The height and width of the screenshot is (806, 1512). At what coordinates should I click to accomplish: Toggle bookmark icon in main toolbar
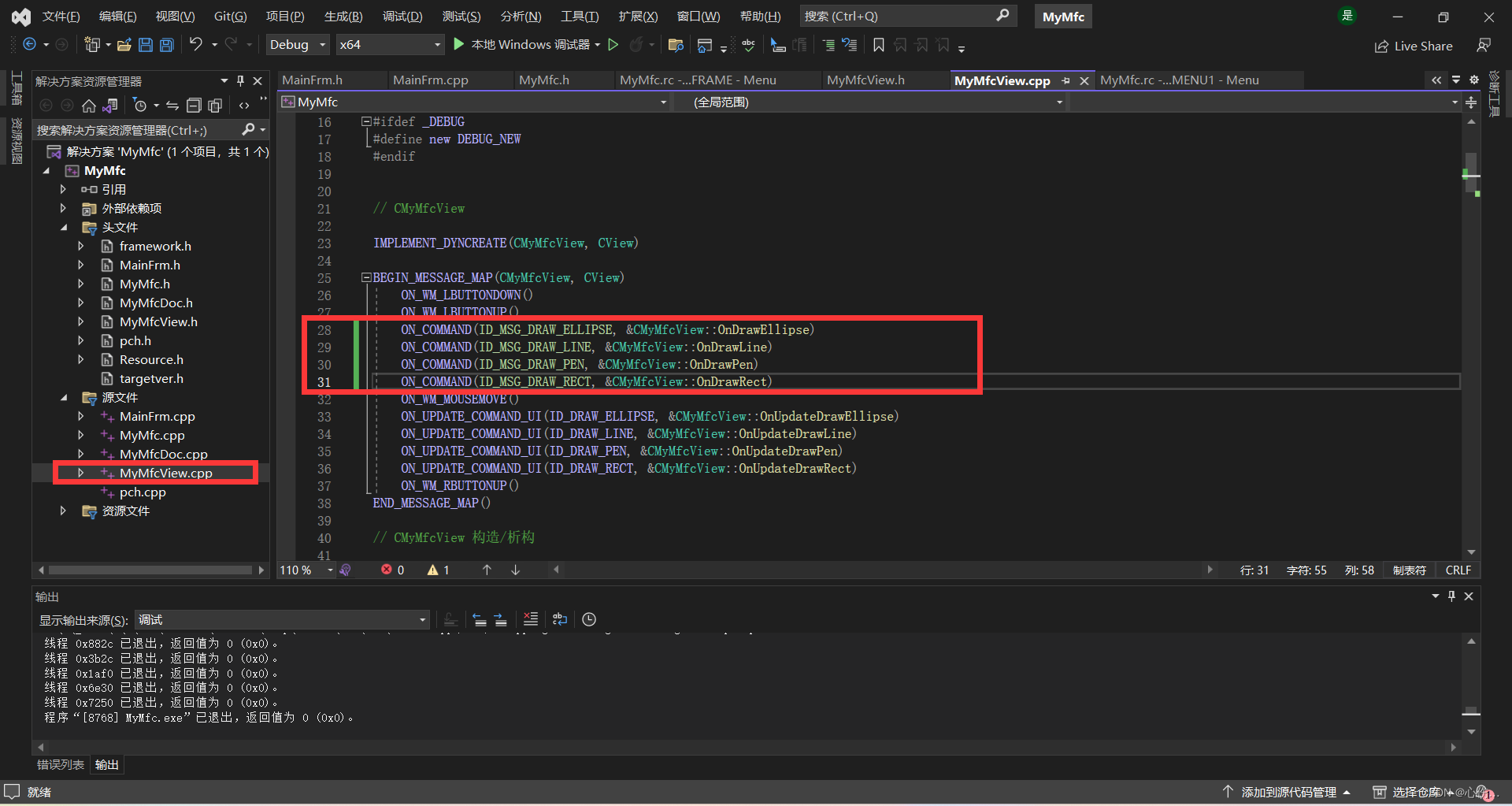(x=879, y=45)
